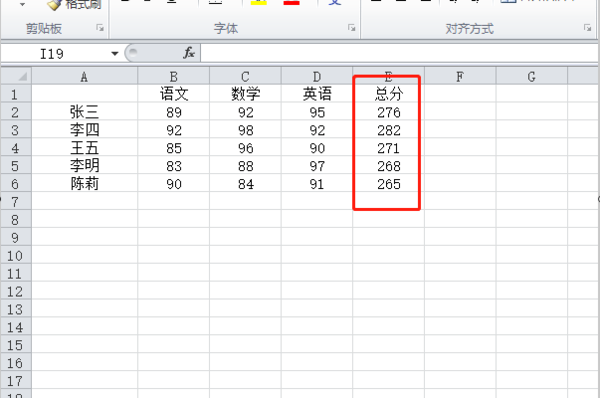Select row 5 header
Viewport: 600px width, 398px height.
point(16,165)
